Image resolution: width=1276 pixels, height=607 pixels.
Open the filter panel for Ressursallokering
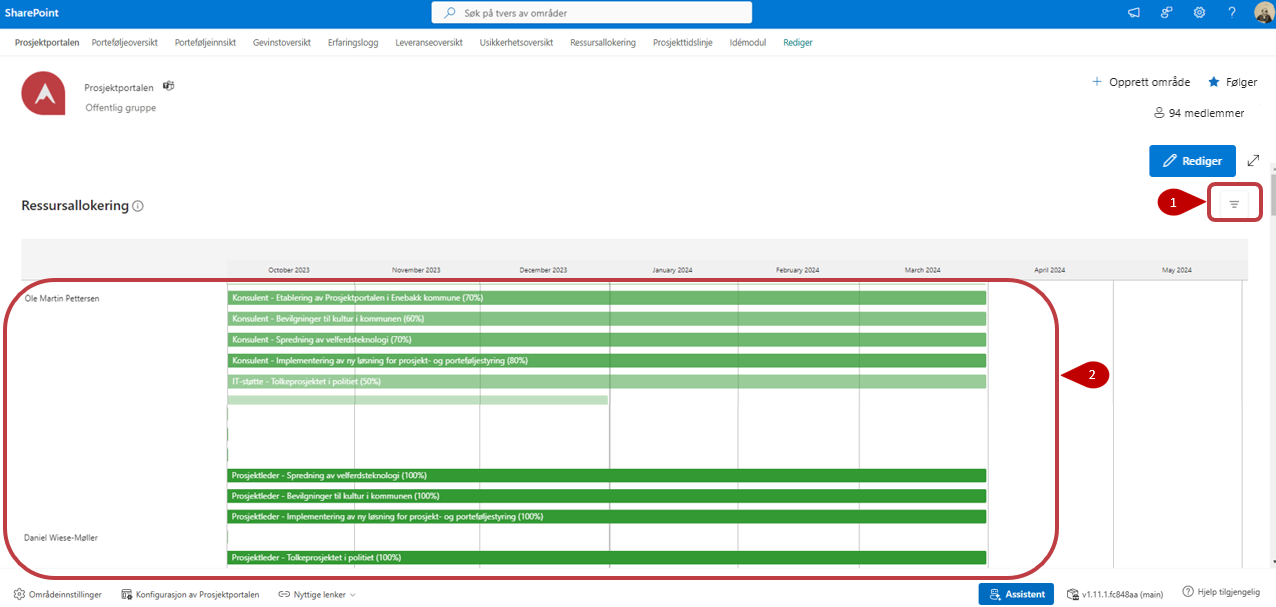(1233, 204)
